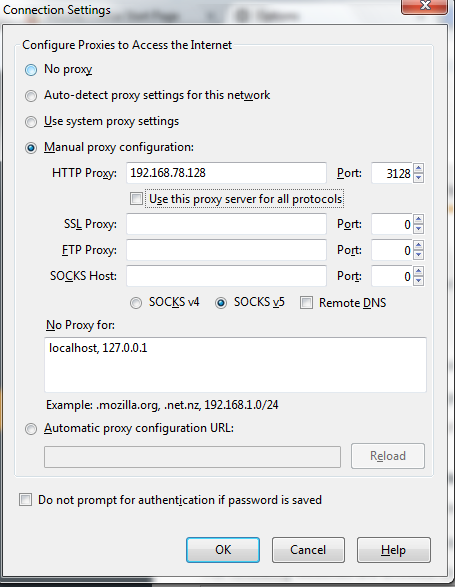Viewport: 455px width, 587px height.
Task: Check Do not prompt for authentication box
Action: click(25, 499)
